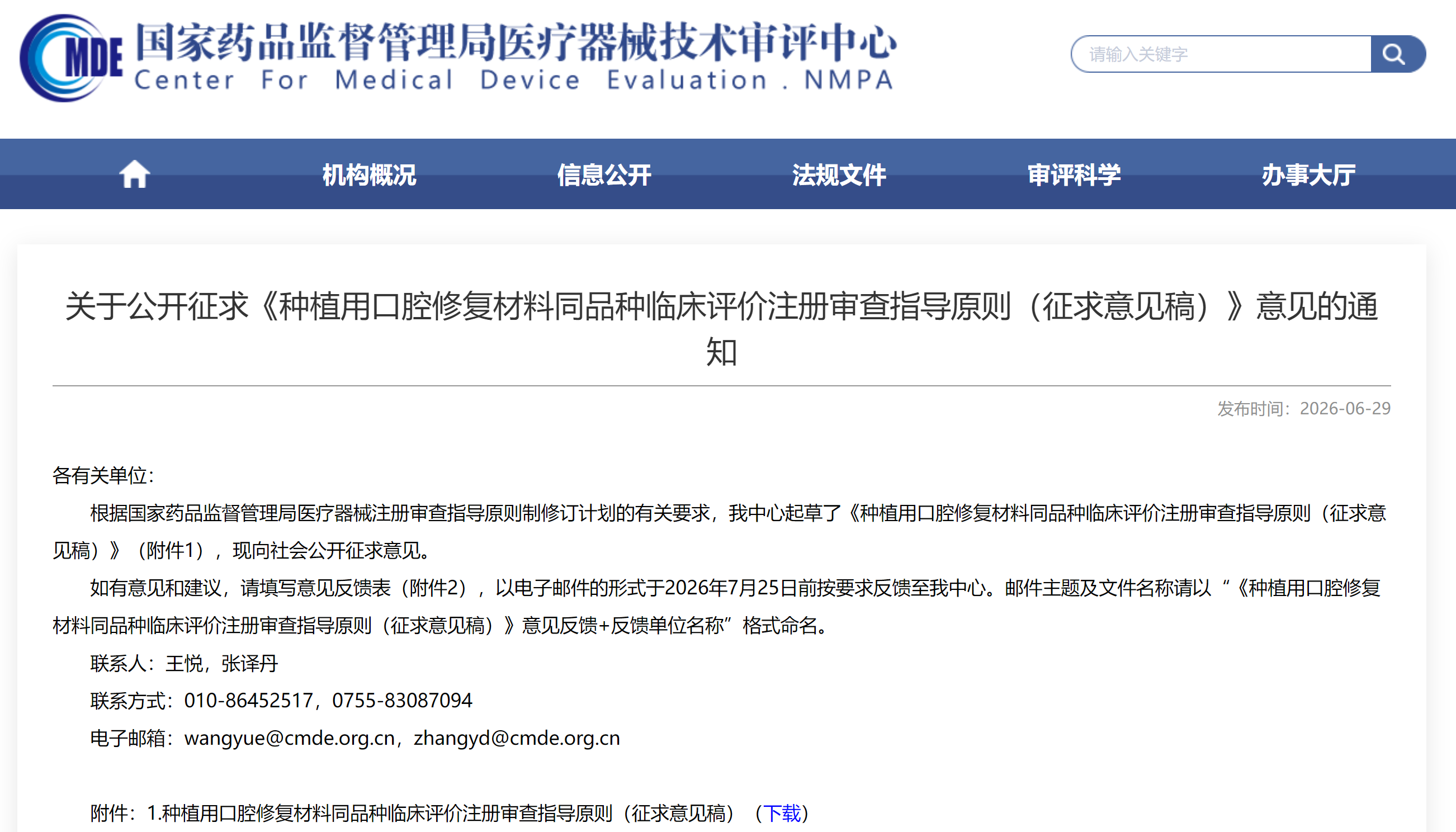Viewport: 1456px width, 832px height.
Task: Click the CMDE logo in the header
Action: [72, 58]
